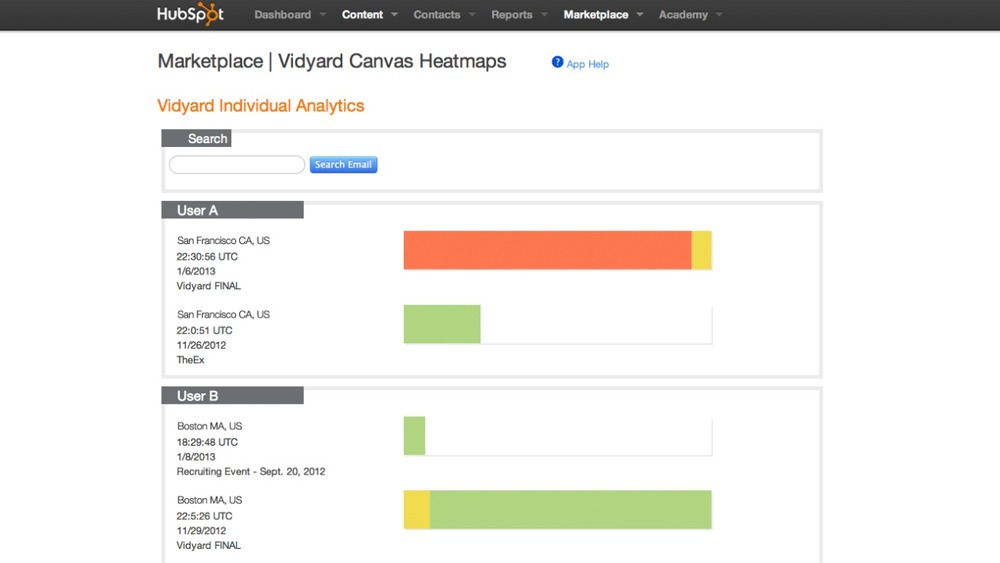Viewport: 1000px width, 563px height.
Task: Click the 'Marketplace | Vidyard Canvas Heatmaps' title
Action: [x=332, y=61]
